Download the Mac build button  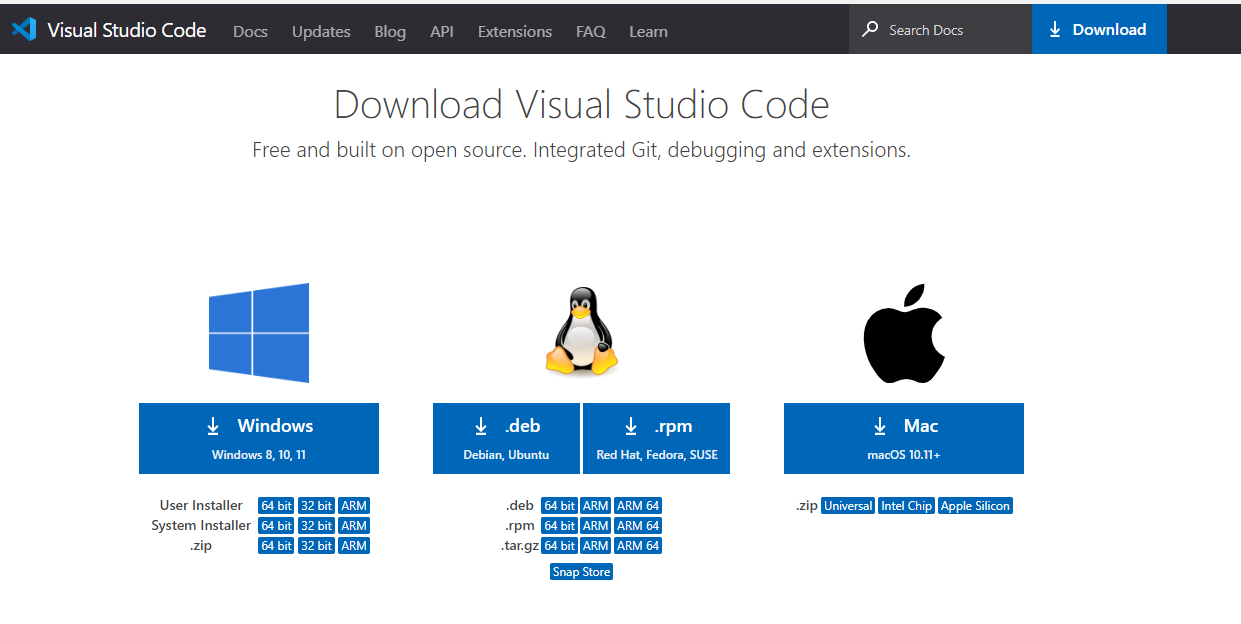coord(904,438)
